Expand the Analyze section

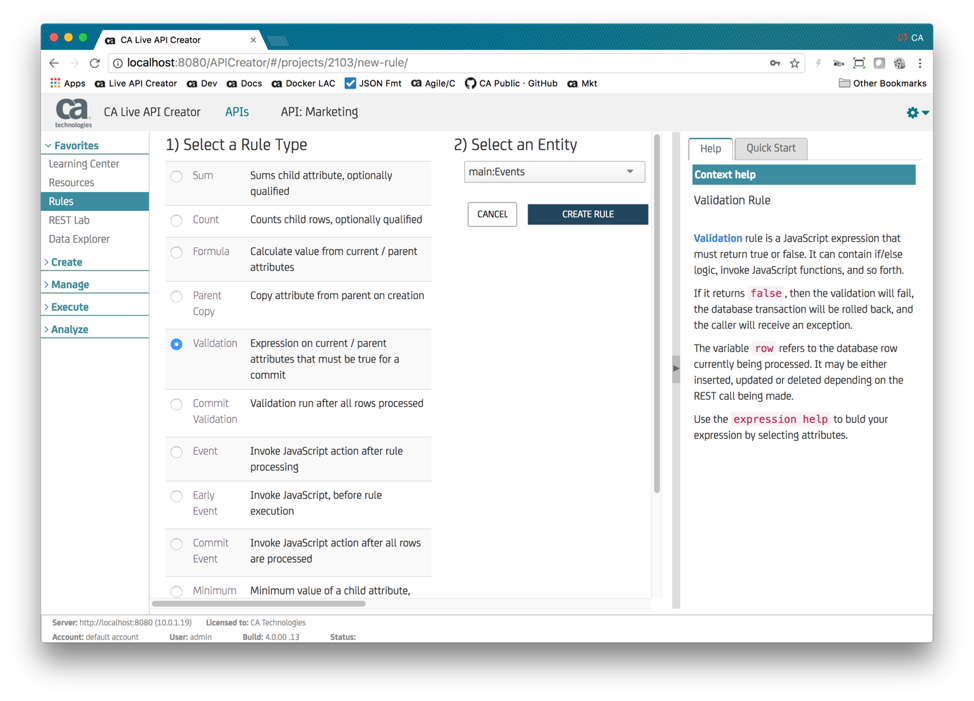pos(66,329)
